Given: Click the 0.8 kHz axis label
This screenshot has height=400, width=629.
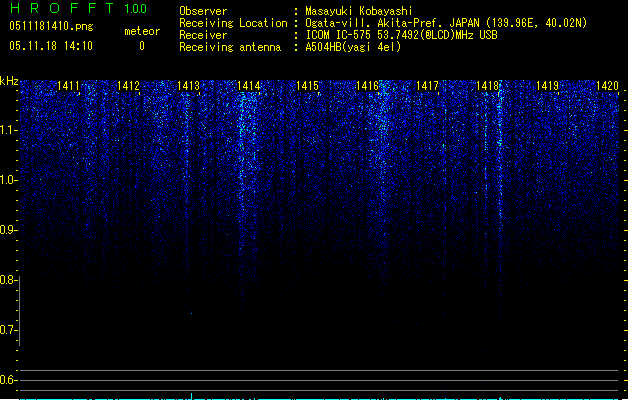Looking at the screenshot, I should coord(8,280).
